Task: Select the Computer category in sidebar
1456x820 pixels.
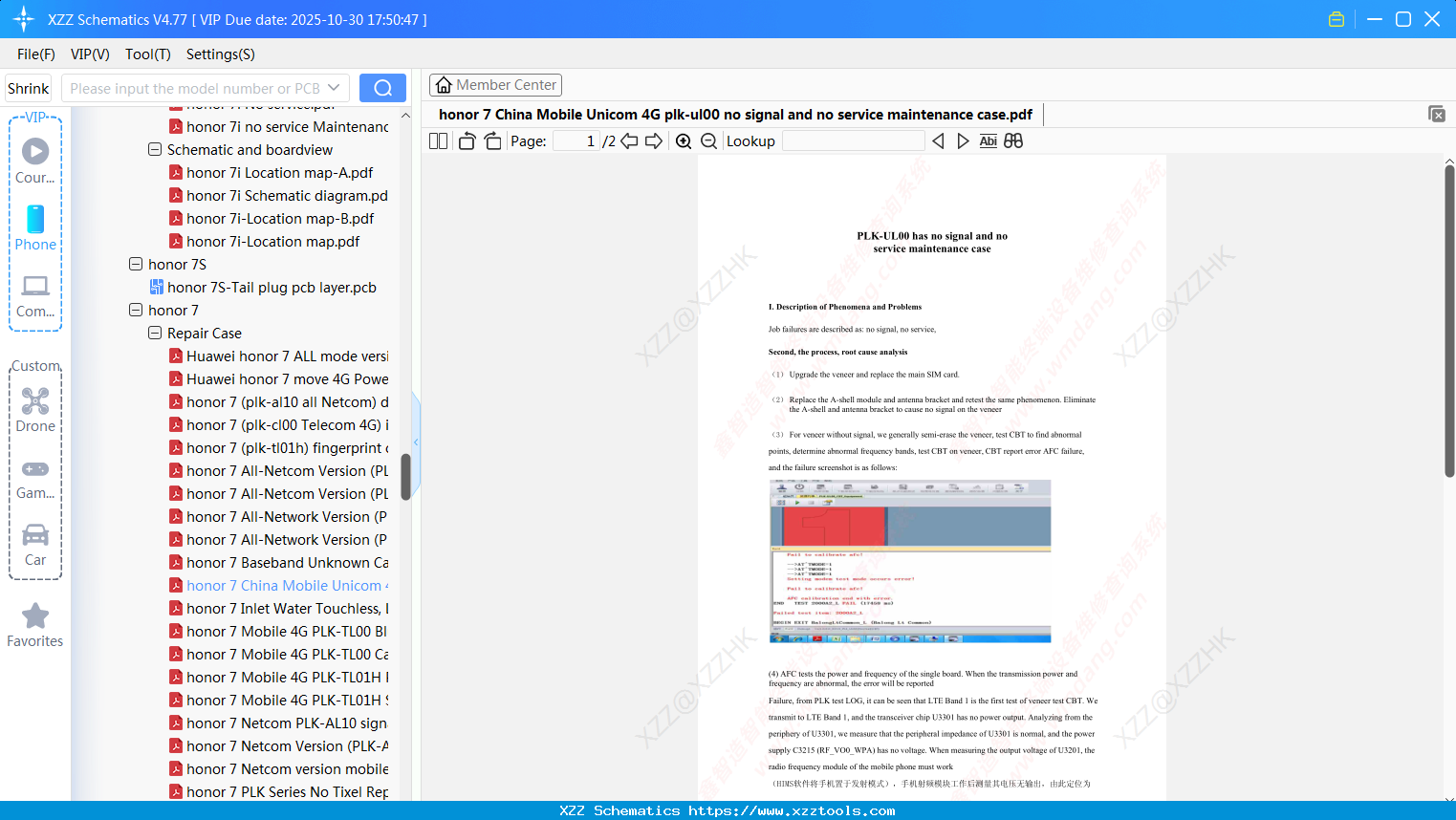Action: pos(35,296)
